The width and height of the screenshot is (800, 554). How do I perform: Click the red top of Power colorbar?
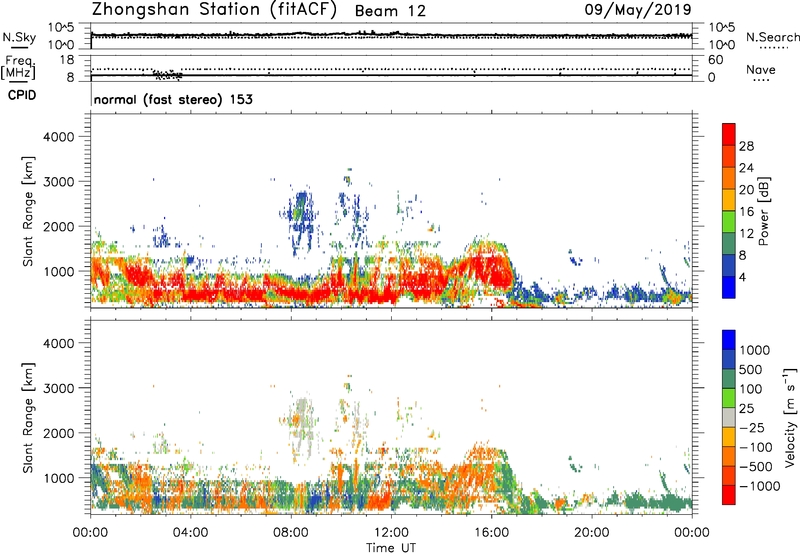coord(729,134)
